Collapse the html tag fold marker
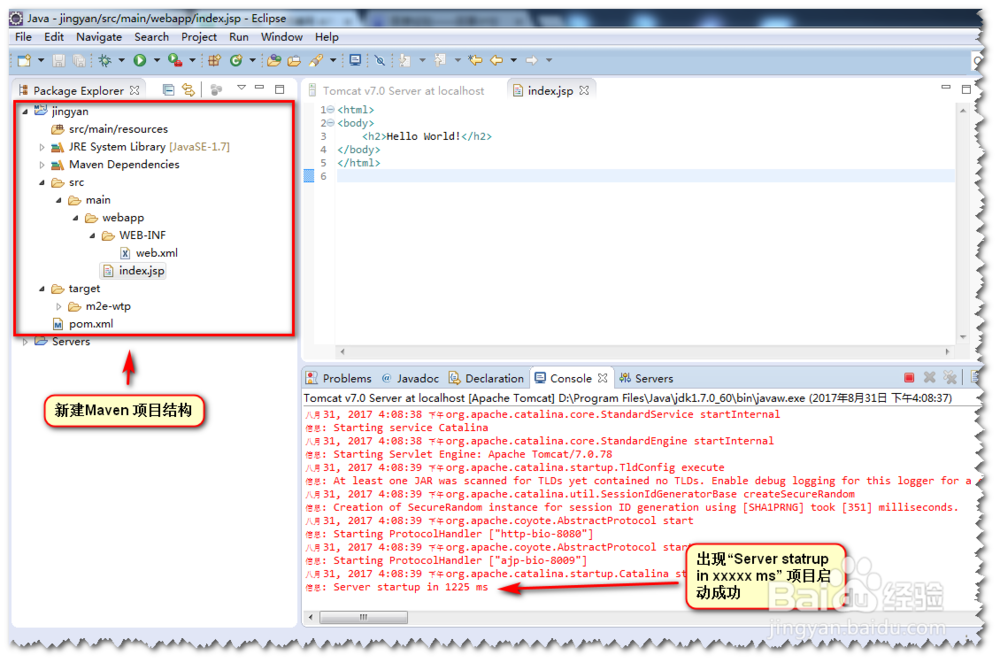1000x663 pixels. pyautogui.click(x=330, y=110)
